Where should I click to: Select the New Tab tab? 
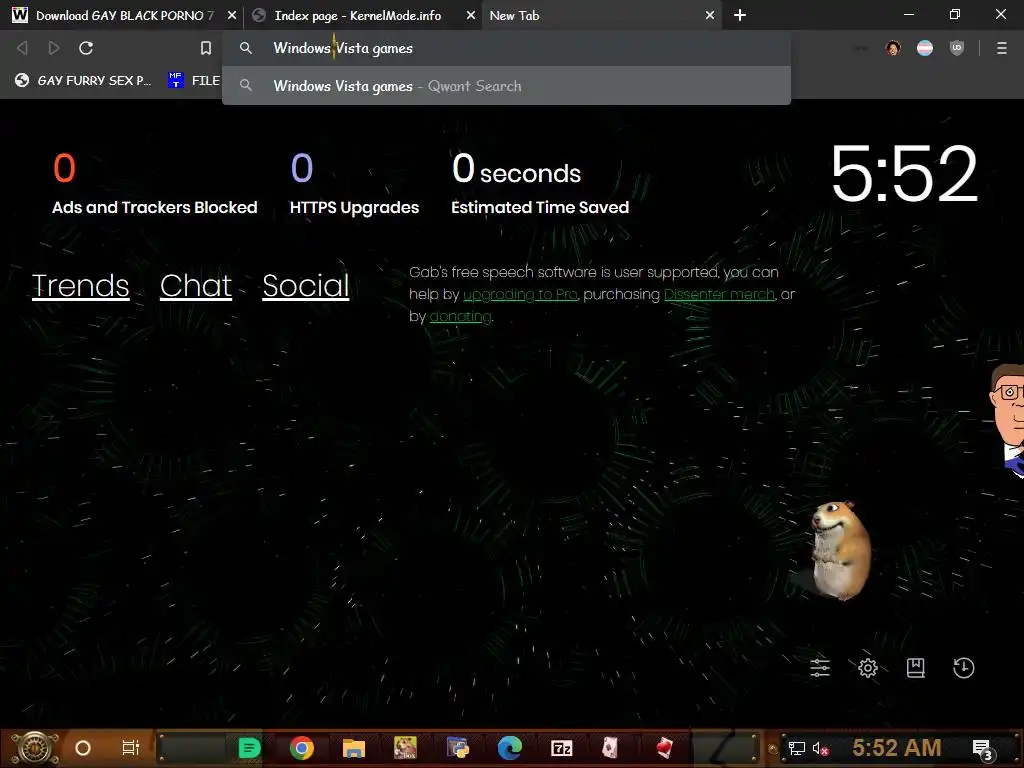tap(601, 15)
